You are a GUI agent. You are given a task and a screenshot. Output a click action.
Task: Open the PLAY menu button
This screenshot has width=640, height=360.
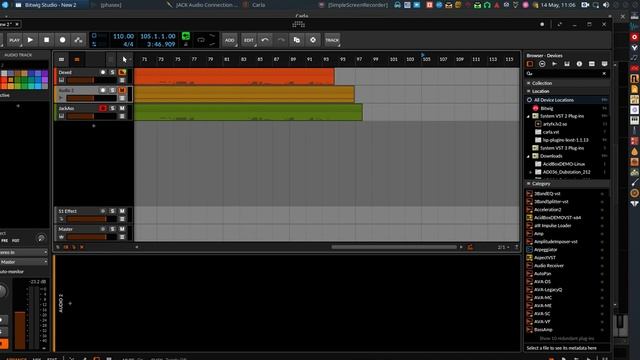(14, 40)
